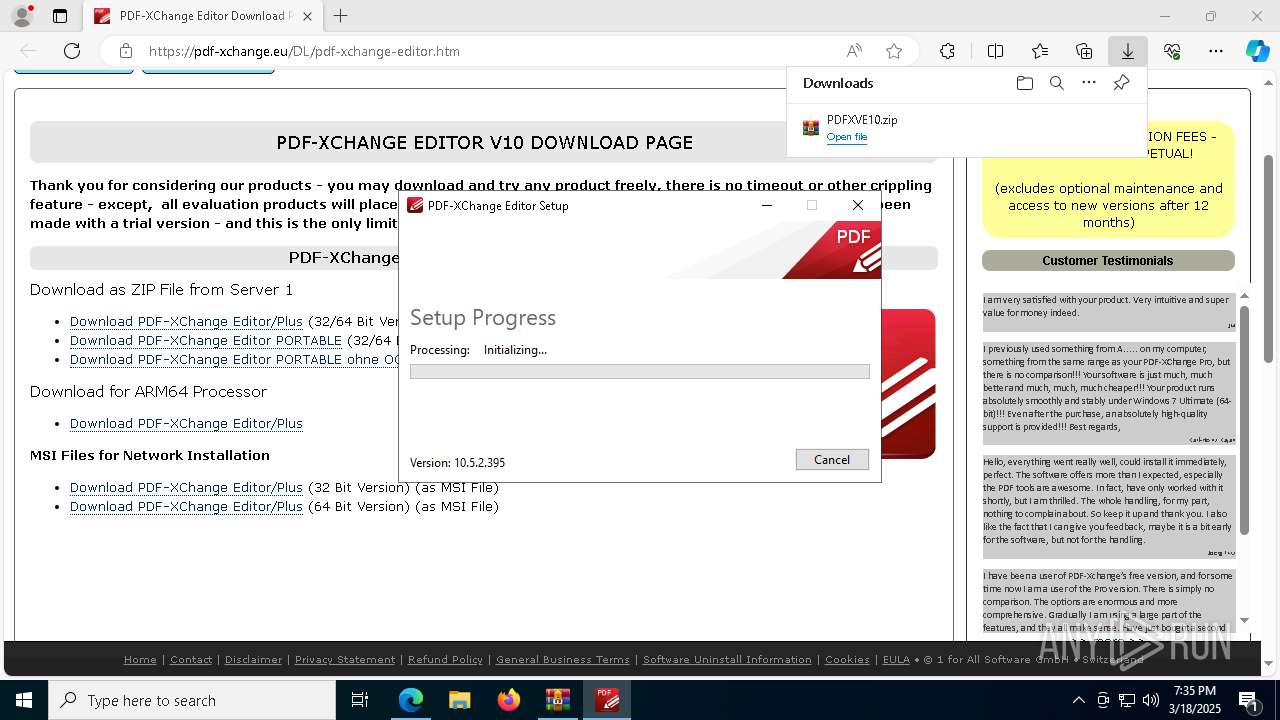Close the PDF-XChange Editor Setup dialog
Screen dimensions: 1280x720
[x=857, y=205]
